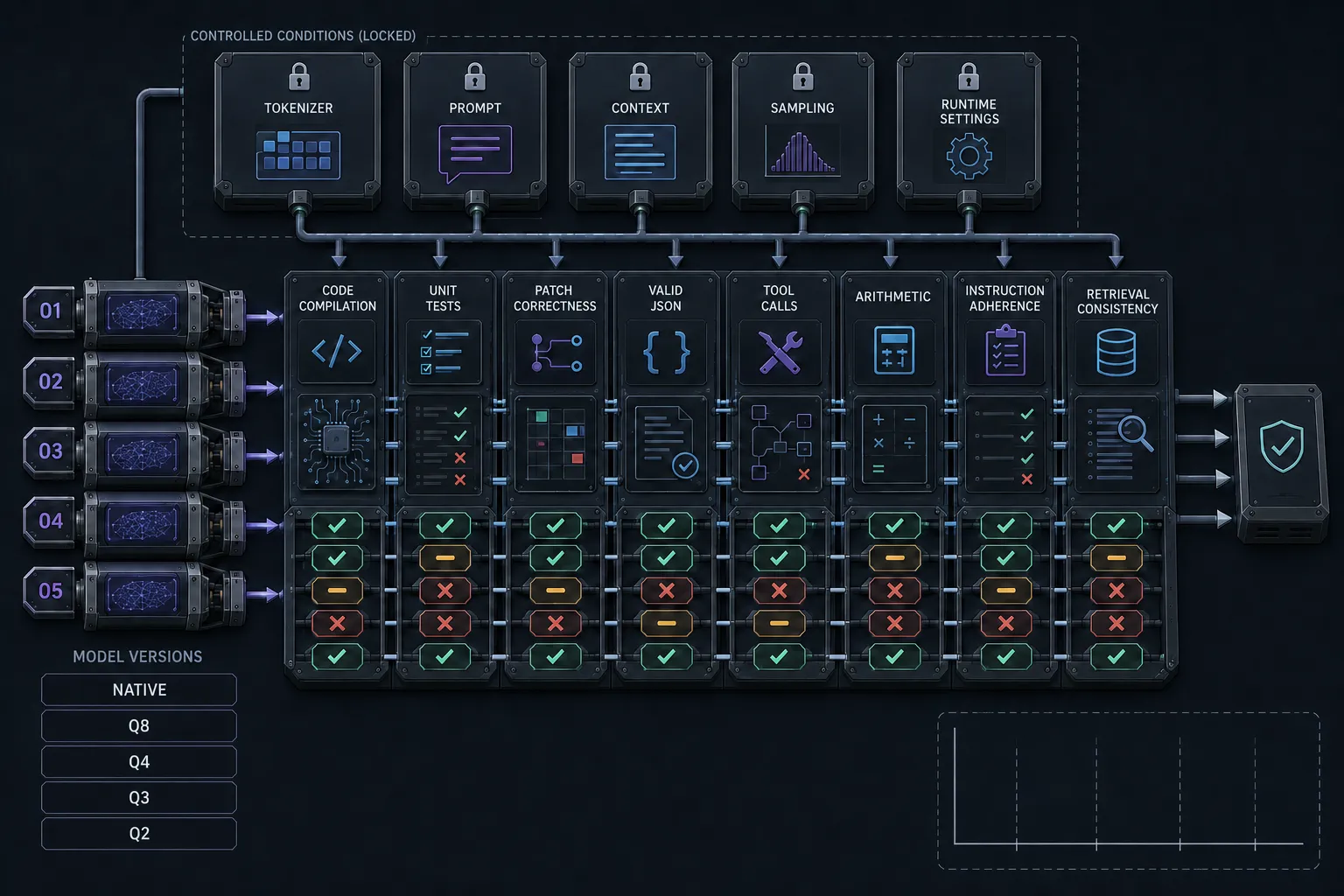The height and width of the screenshot is (896, 1344).
Task: Select the Prompt speech bubble icon
Action: pos(475,154)
